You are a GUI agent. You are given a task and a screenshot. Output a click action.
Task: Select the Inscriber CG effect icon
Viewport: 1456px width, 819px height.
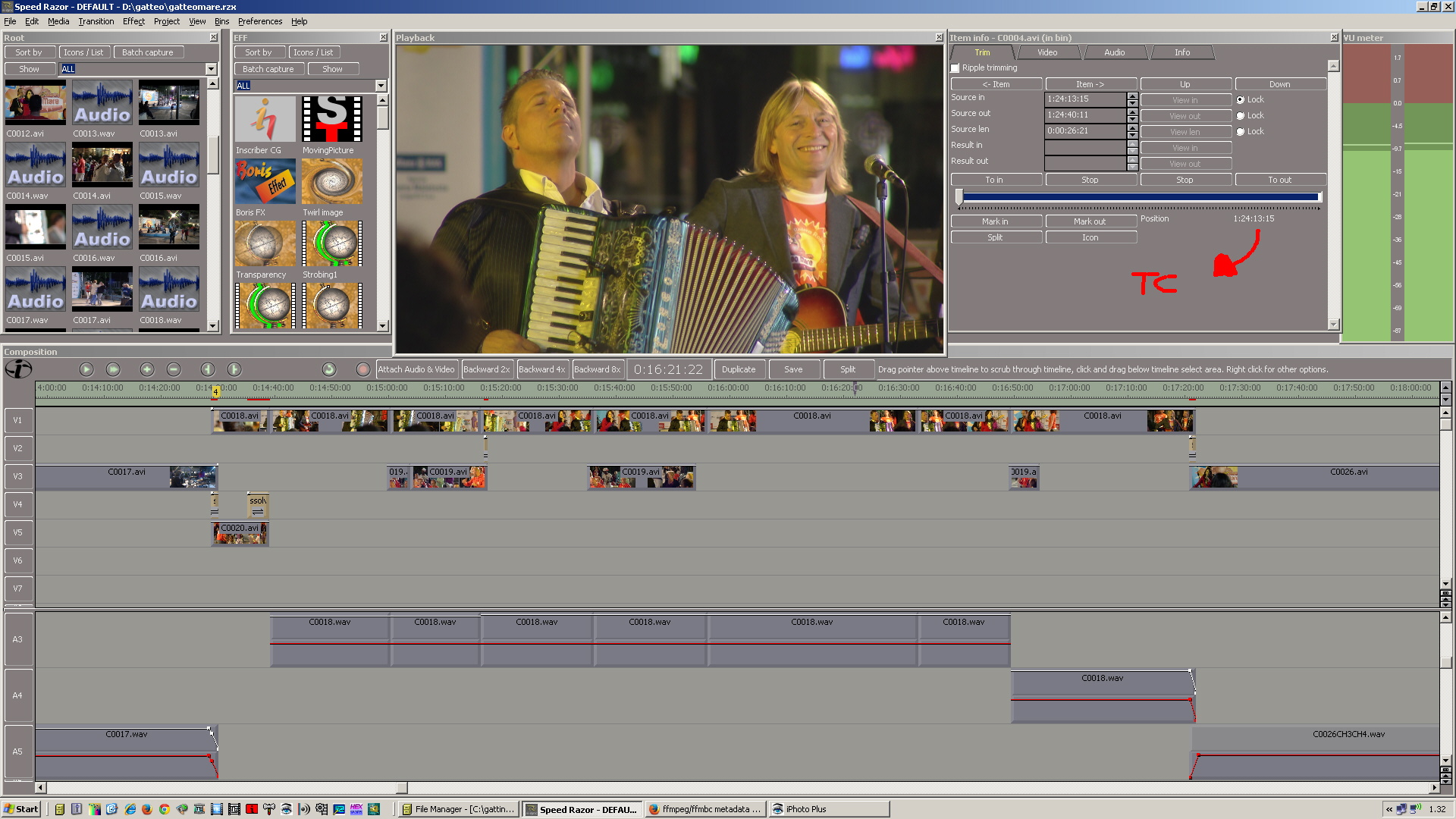(x=265, y=119)
